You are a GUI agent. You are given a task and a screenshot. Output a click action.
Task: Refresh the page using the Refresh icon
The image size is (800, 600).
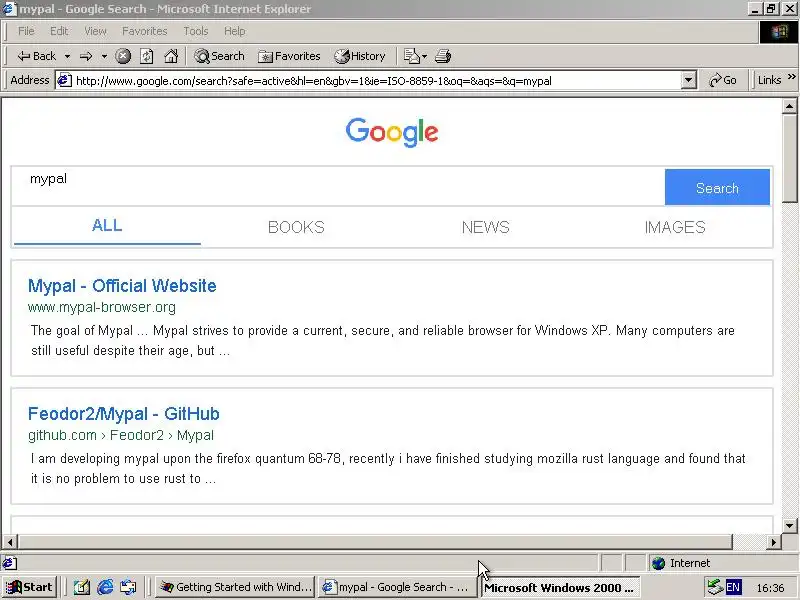click(x=146, y=56)
